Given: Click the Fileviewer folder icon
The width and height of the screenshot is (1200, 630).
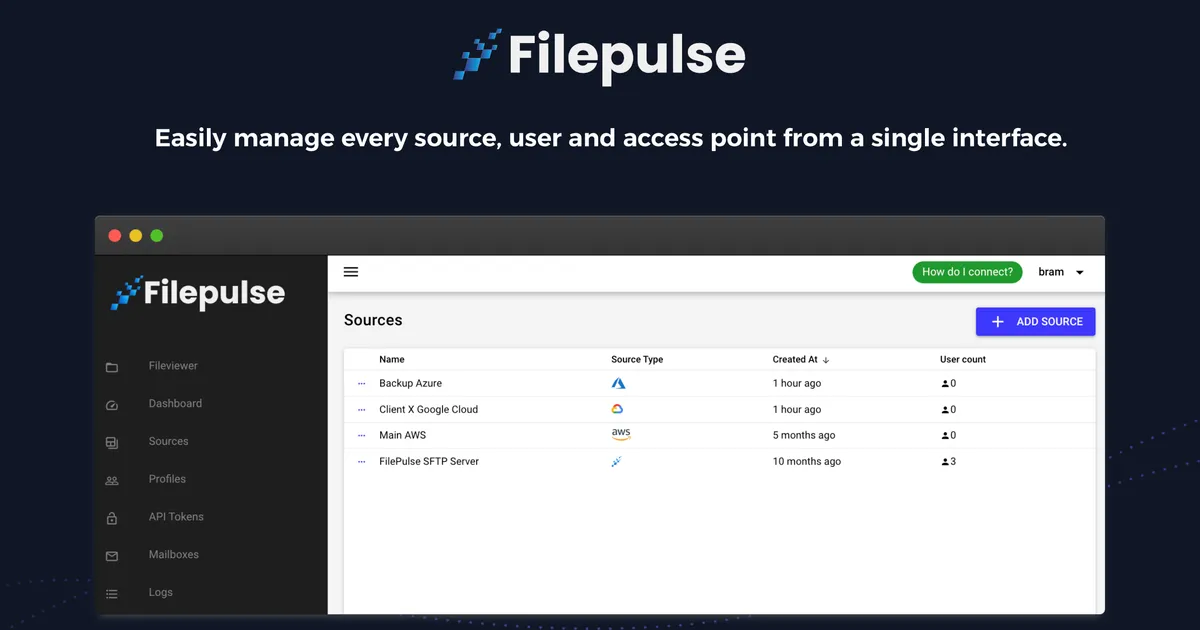Looking at the screenshot, I should click(112, 366).
